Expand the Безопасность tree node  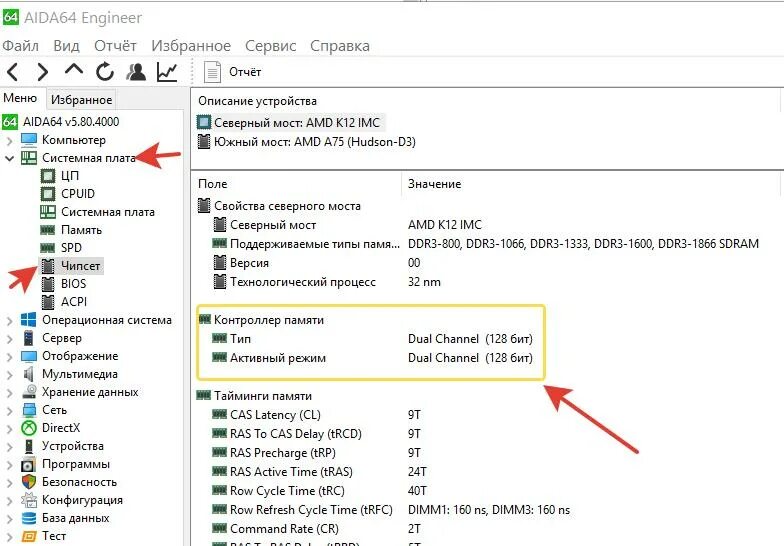click(x=10, y=482)
